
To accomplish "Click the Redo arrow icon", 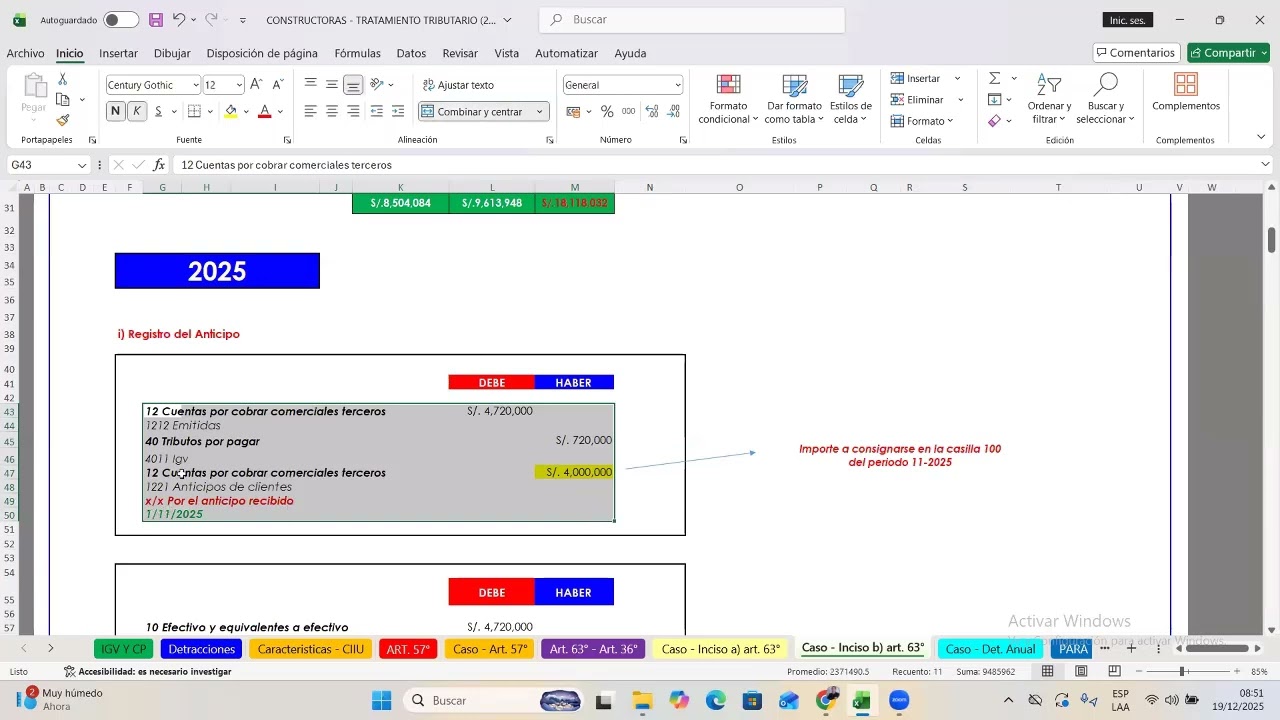I will point(211,20).
